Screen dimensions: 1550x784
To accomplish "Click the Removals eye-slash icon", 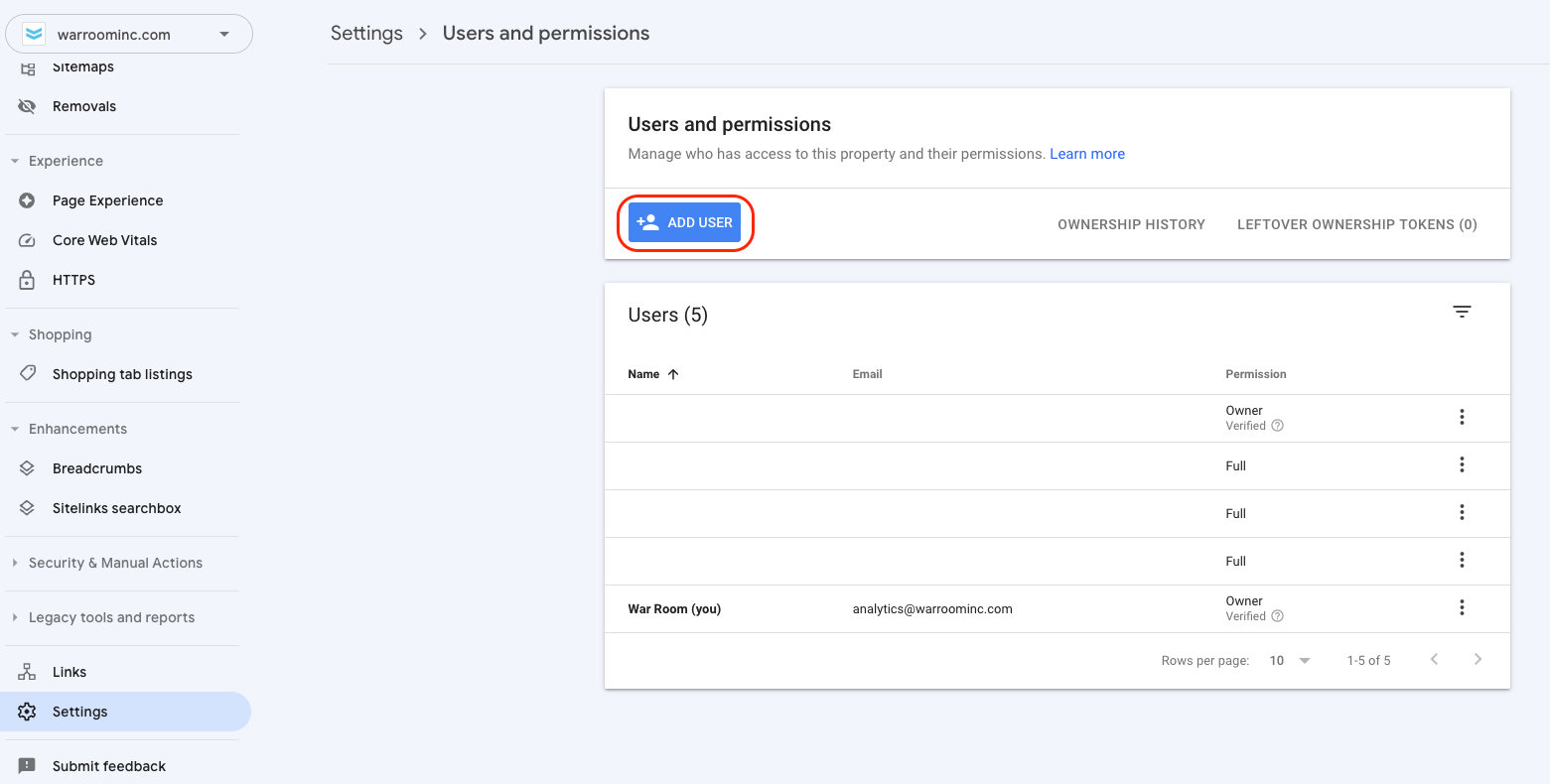I will (x=28, y=106).
